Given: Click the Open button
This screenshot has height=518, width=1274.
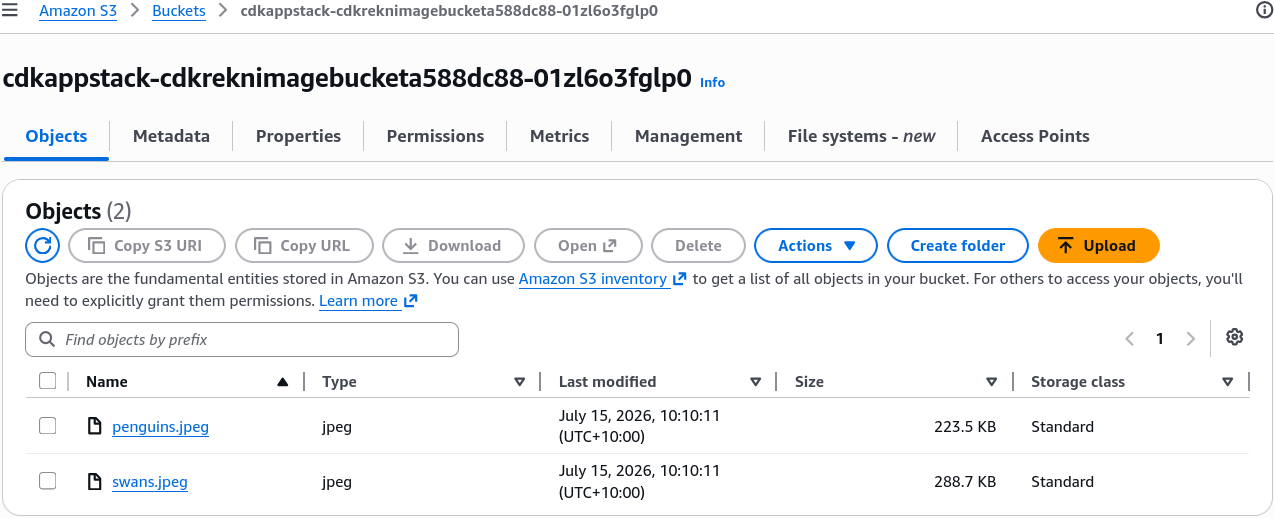Looking at the screenshot, I should 587,245.
